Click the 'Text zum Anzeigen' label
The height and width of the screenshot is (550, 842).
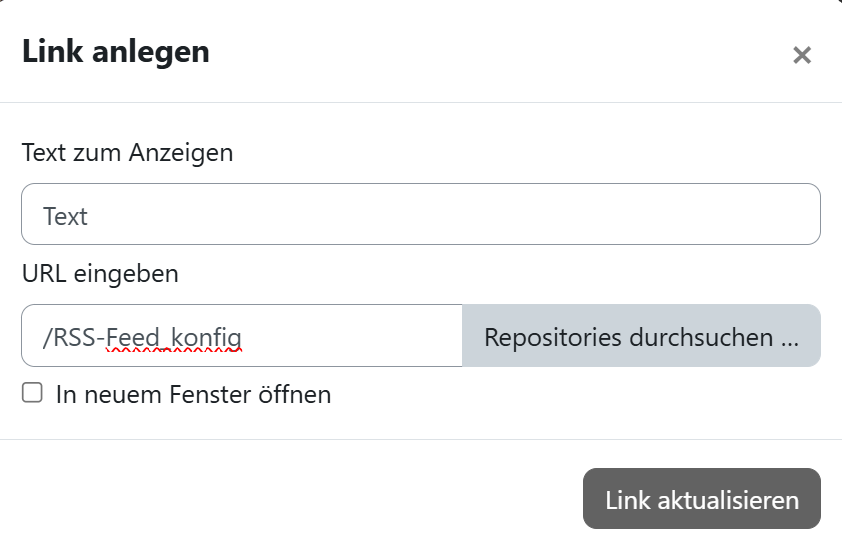coord(127,153)
